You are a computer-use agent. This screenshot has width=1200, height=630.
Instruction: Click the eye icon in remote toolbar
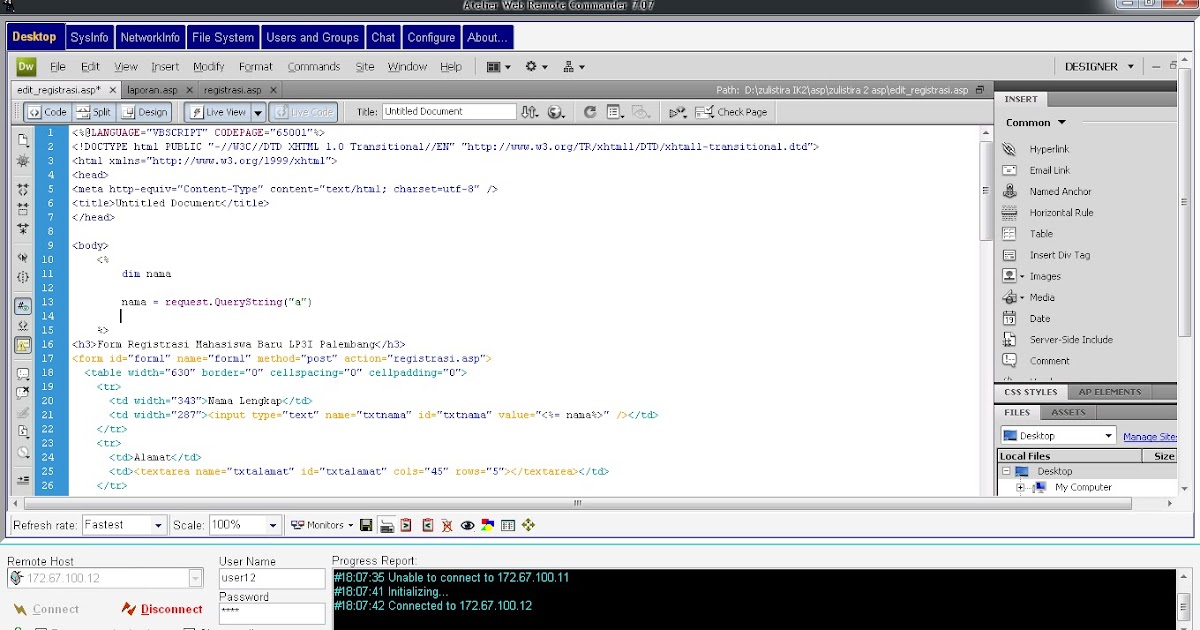[x=467, y=525]
